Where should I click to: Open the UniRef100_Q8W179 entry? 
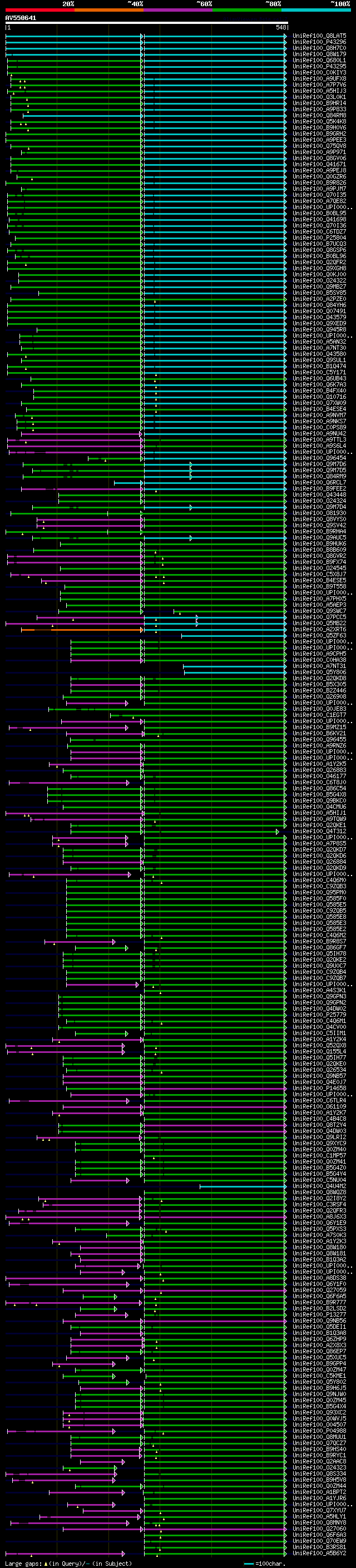click(x=319, y=54)
